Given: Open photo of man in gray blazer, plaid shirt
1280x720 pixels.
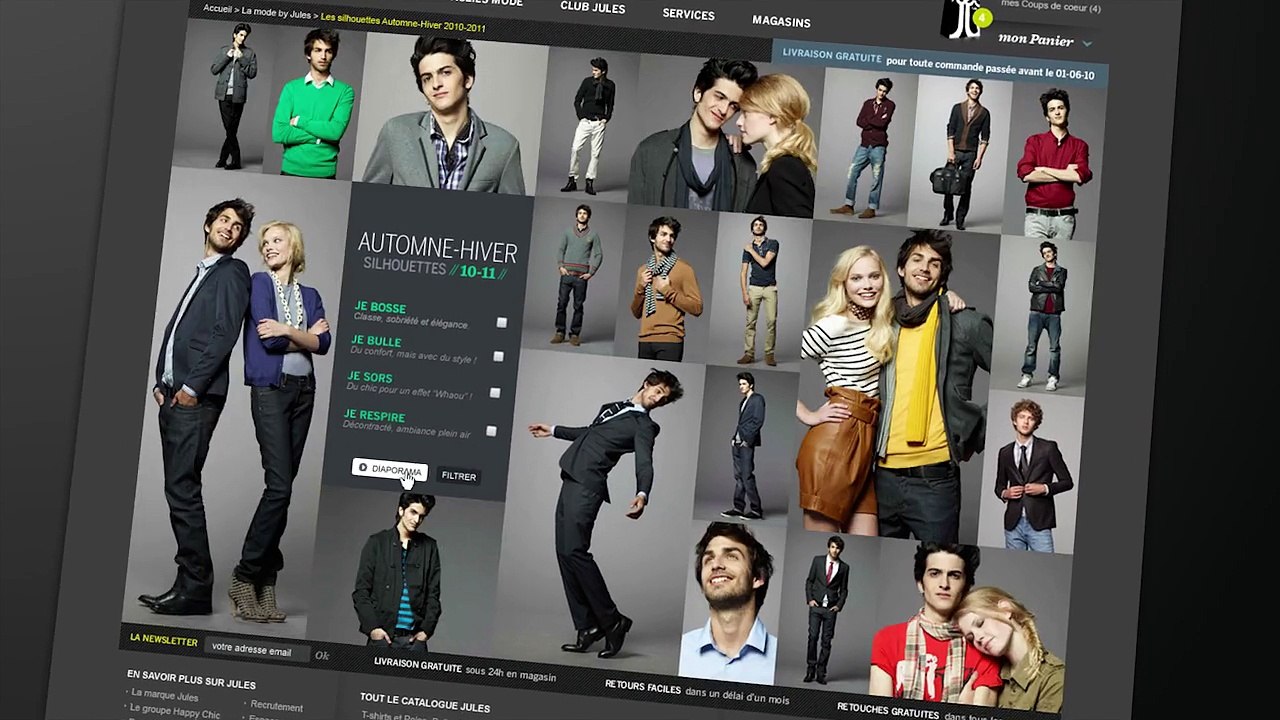Looking at the screenshot, I should tap(446, 114).
